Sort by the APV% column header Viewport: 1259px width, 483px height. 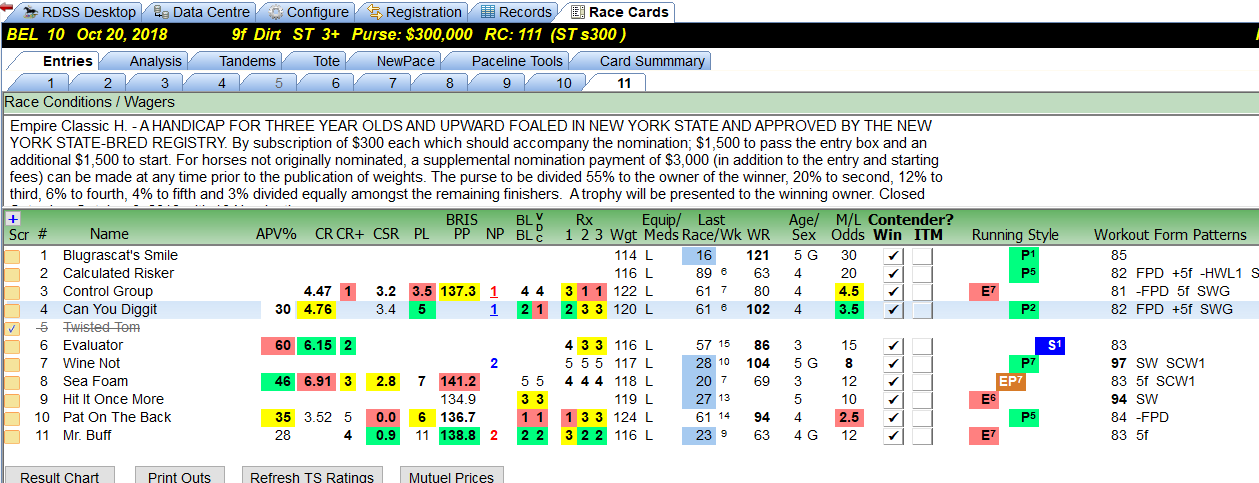(276, 235)
